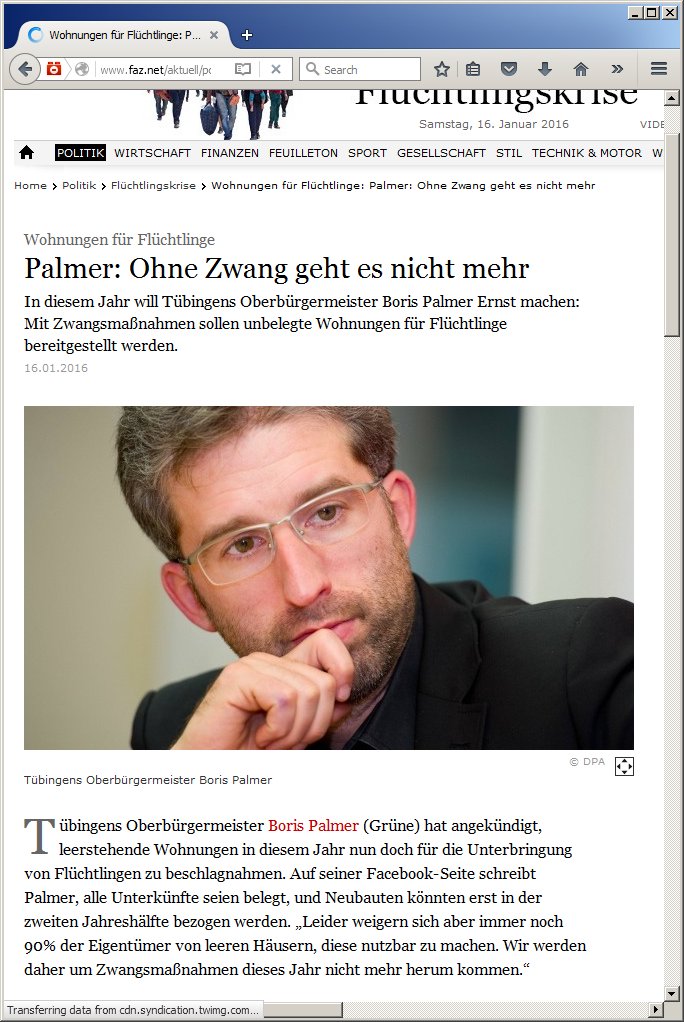Toggle reader view icon in address bar

[x=243, y=69]
